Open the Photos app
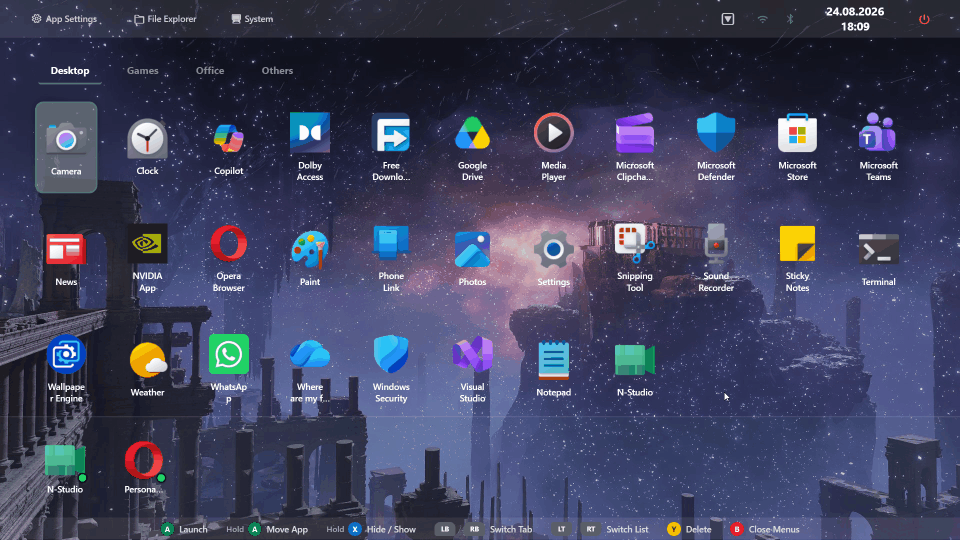This screenshot has width=960, height=540. 472,258
